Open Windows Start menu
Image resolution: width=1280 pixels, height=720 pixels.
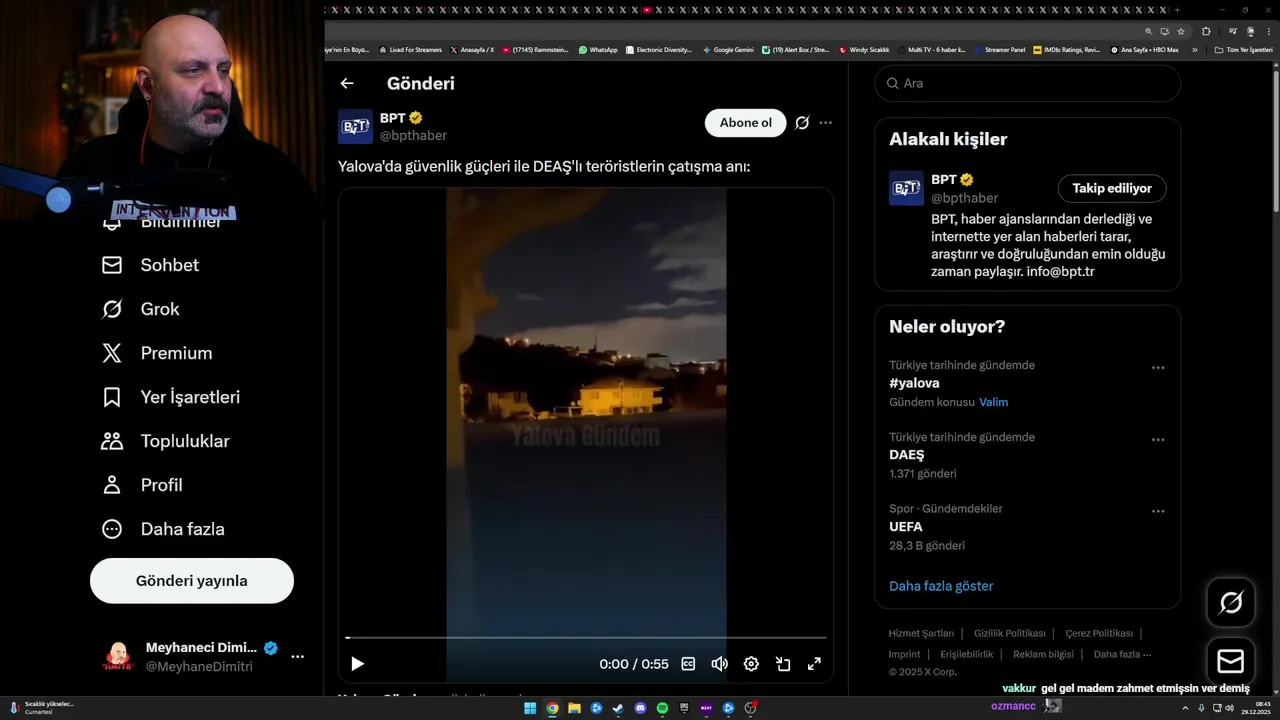pos(530,708)
